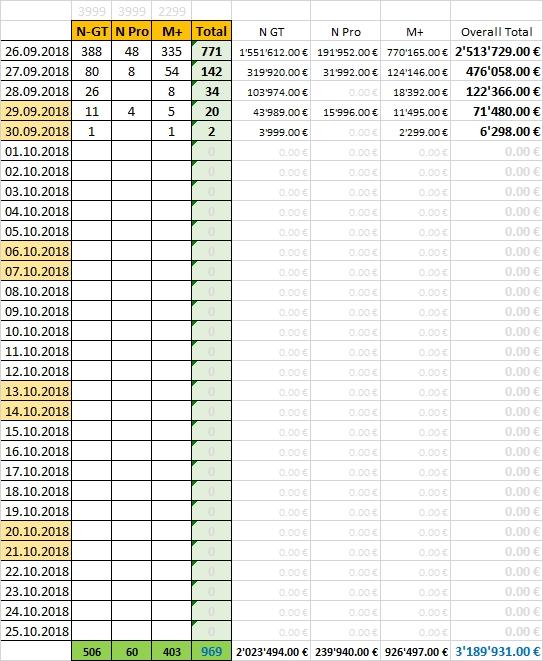Select the empty N-GT cell for 01.10.2018
Viewport: 543px width, 661px height.
click(91, 151)
